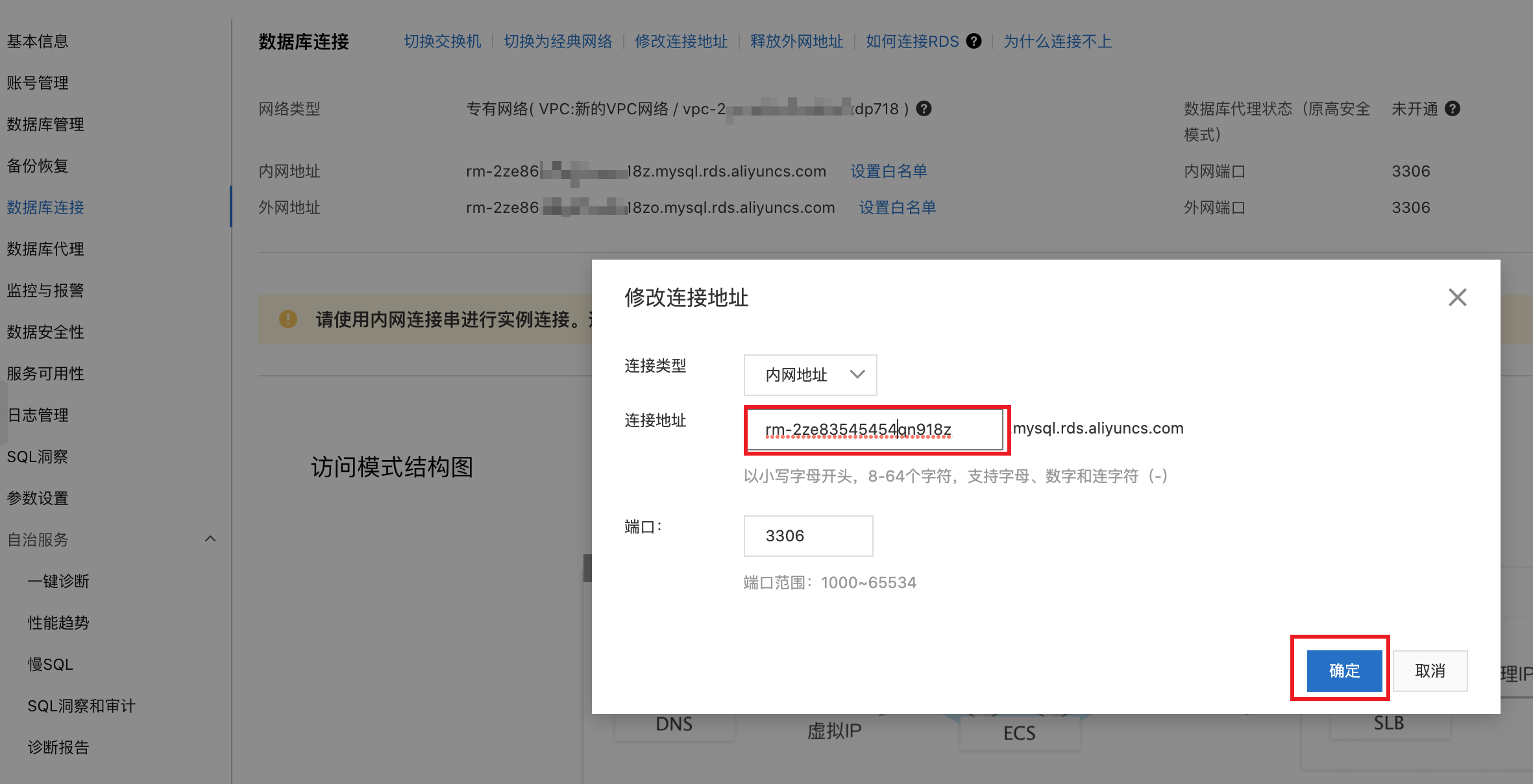Click the 释放外网地址 link
Image resolution: width=1533 pixels, height=784 pixels.
(x=797, y=41)
